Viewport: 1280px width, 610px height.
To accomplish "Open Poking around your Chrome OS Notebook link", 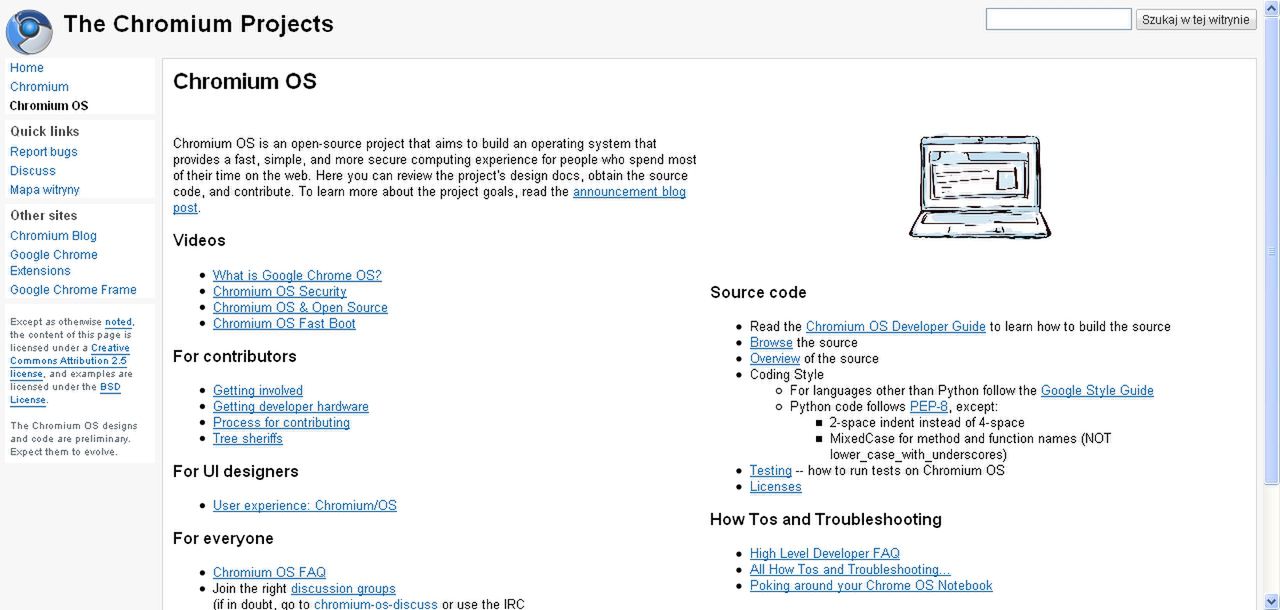I will [871, 586].
